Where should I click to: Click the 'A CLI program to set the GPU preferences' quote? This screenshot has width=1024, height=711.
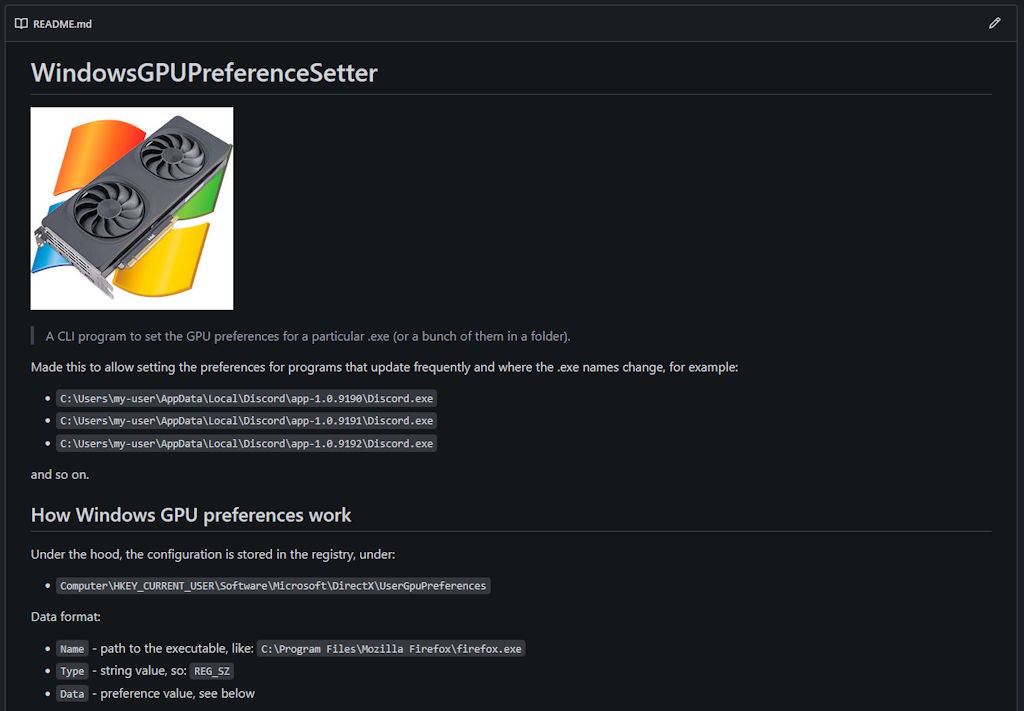pos(308,336)
